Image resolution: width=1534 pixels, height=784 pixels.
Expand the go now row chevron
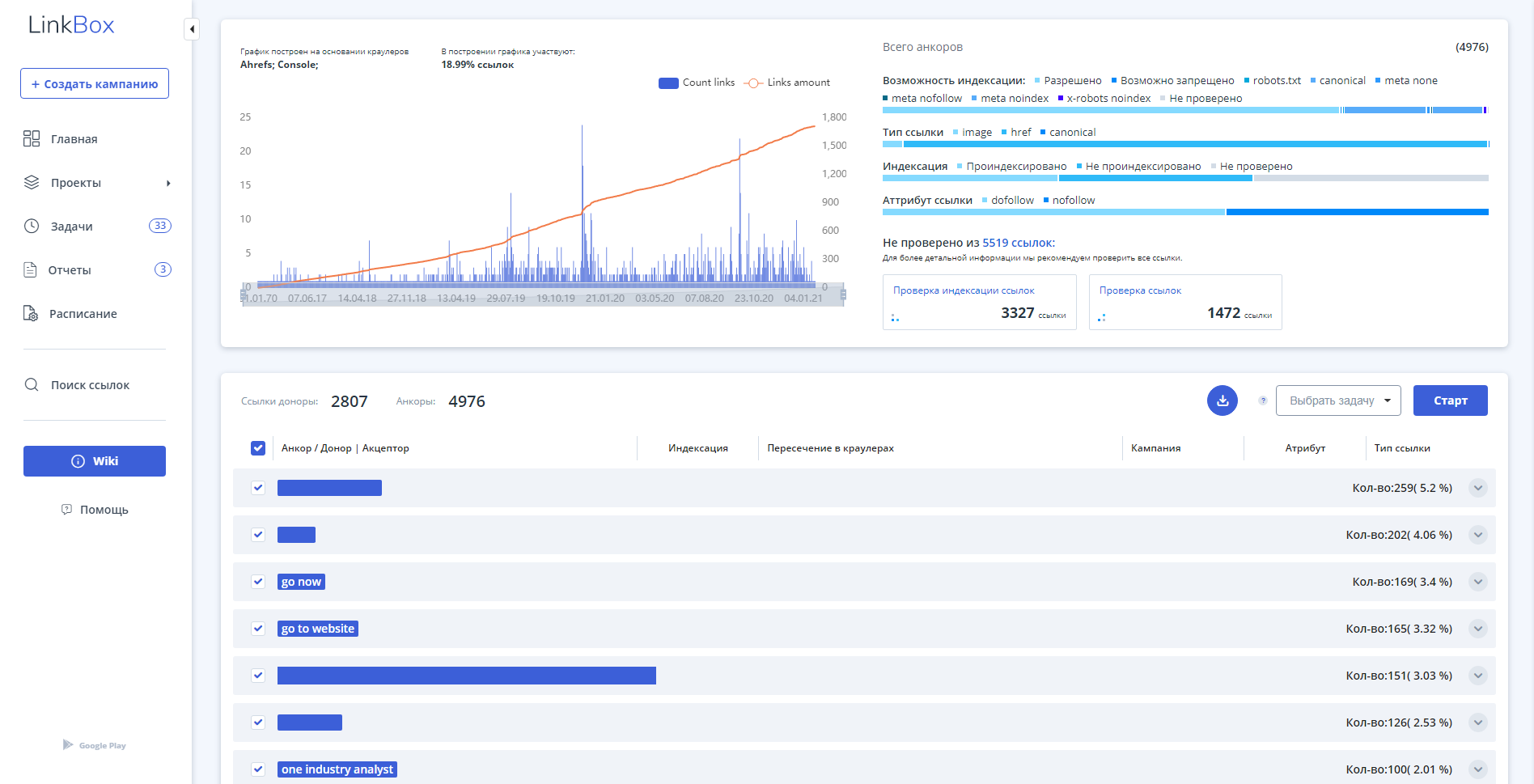click(x=1478, y=582)
